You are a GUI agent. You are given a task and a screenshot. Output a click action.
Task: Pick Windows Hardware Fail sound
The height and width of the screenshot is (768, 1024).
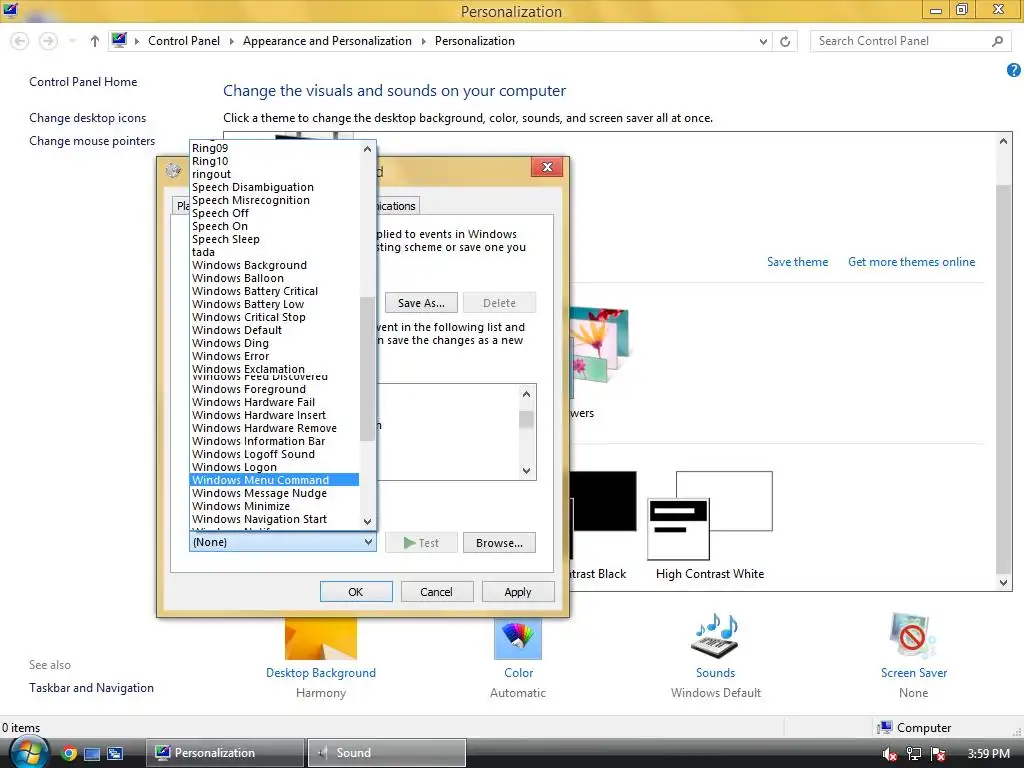tap(274, 402)
